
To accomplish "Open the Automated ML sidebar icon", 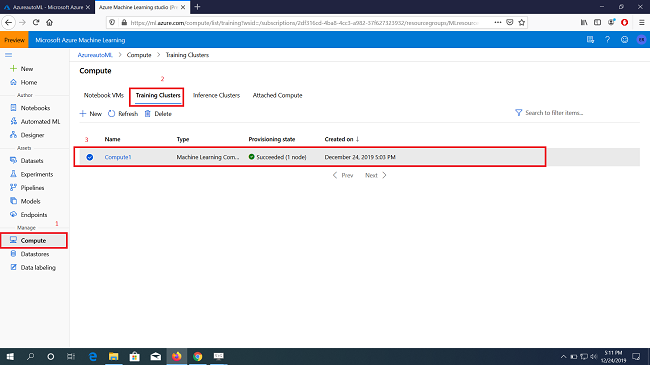I will 13,121.
